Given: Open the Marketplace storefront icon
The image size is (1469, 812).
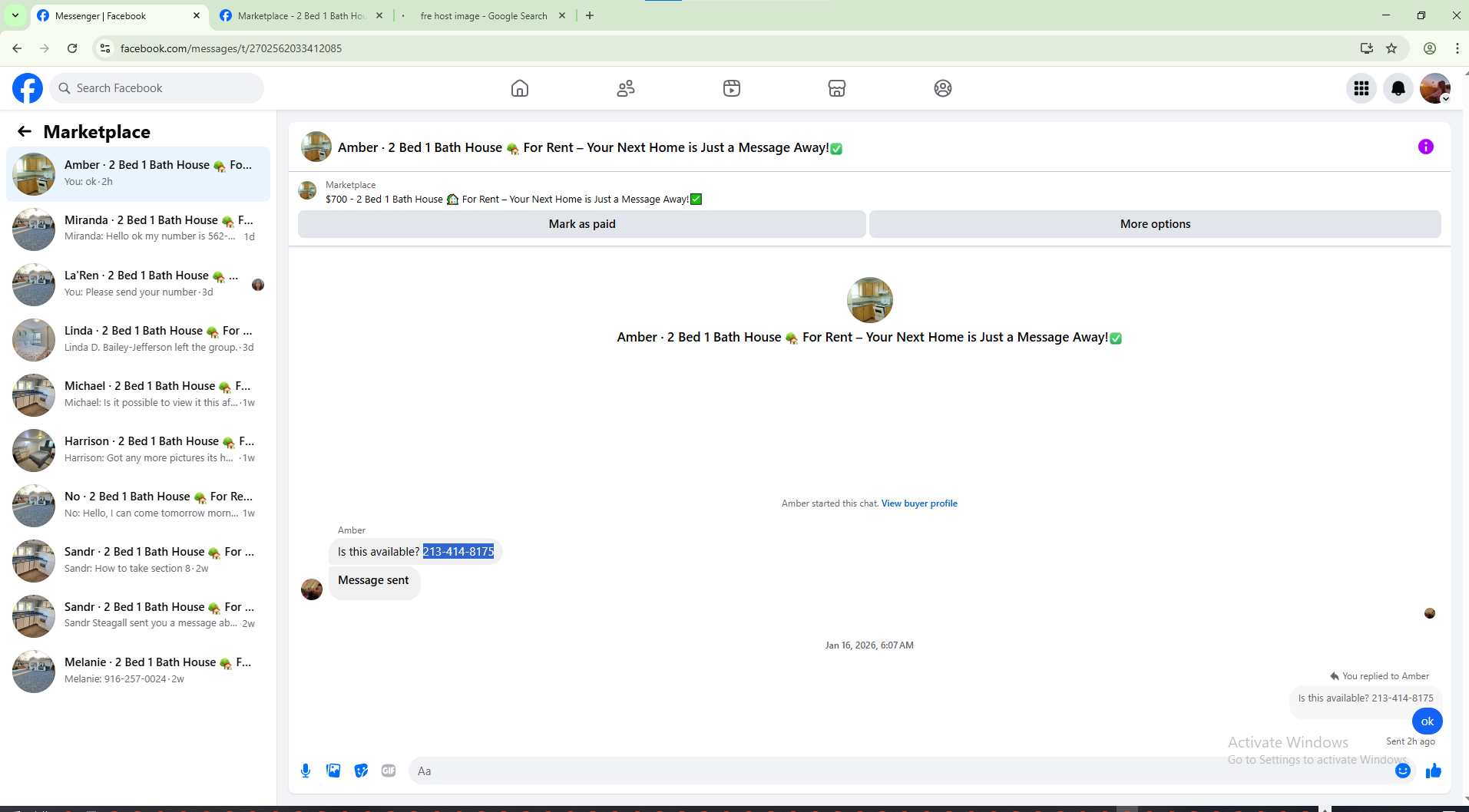Looking at the screenshot, I should (x=837, y=88).
